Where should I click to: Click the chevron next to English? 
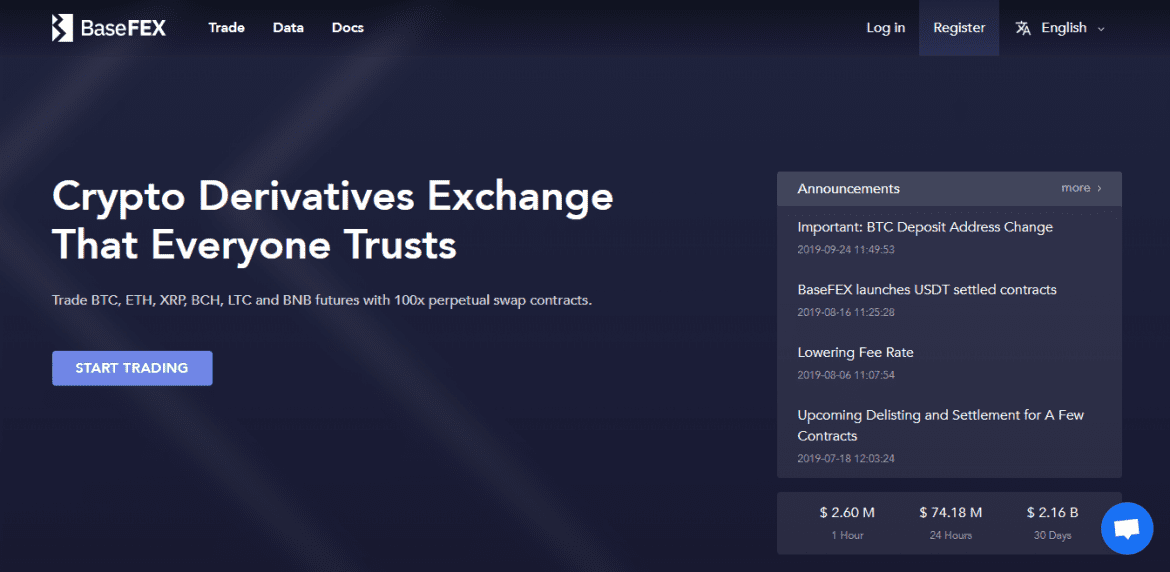click(x=1101, y=29)
